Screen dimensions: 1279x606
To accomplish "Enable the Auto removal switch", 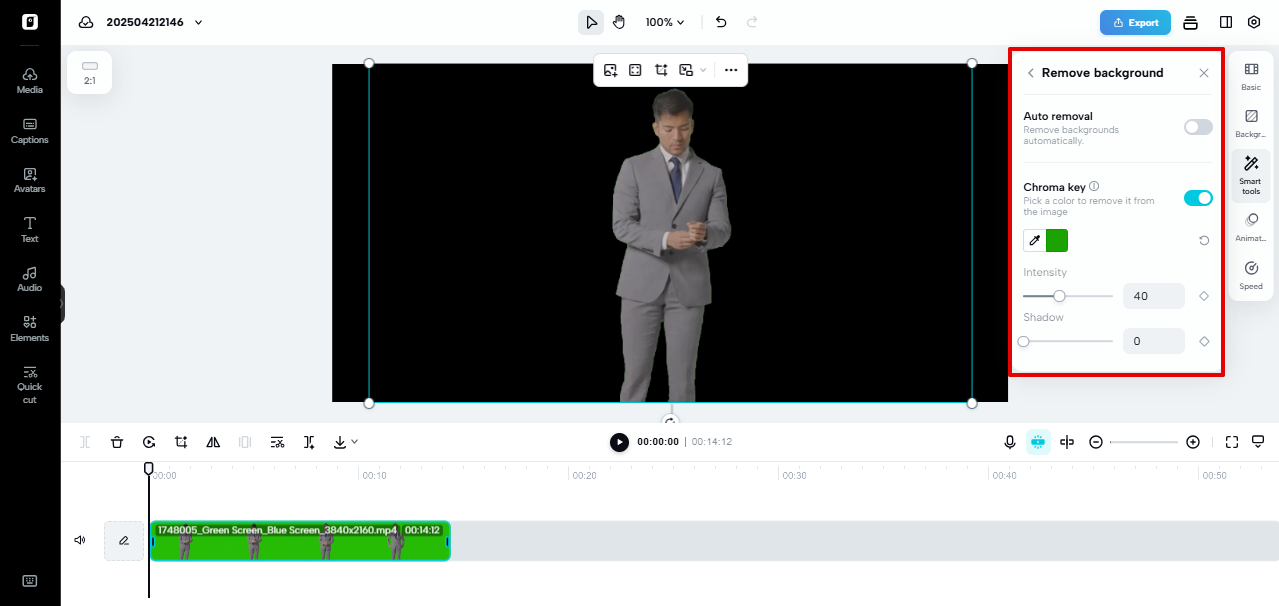I will 1198,127.
